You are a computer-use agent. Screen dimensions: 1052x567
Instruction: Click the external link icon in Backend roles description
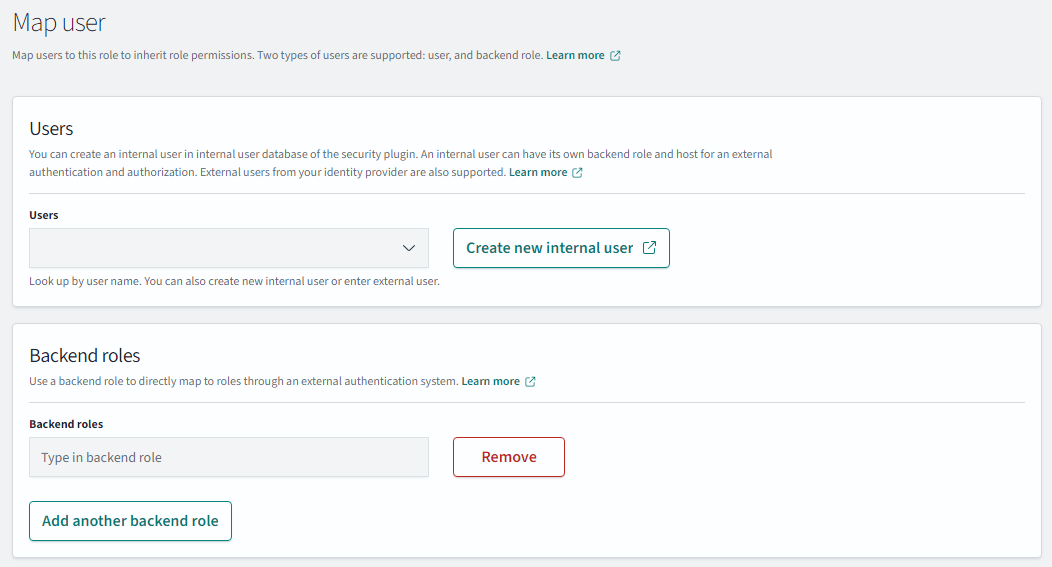(530, 382)
